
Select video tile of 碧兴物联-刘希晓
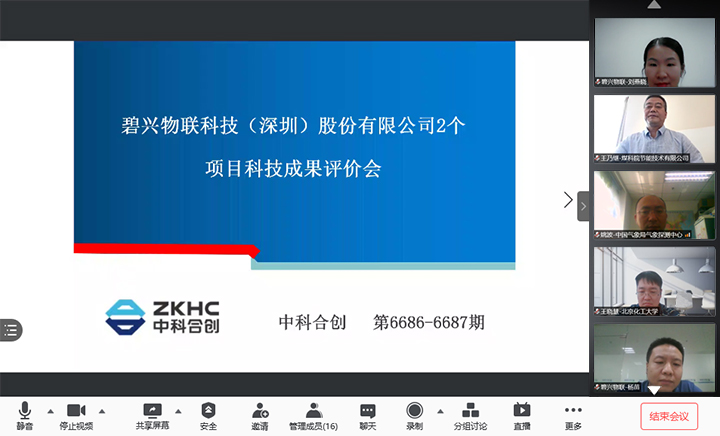(654, 52)
